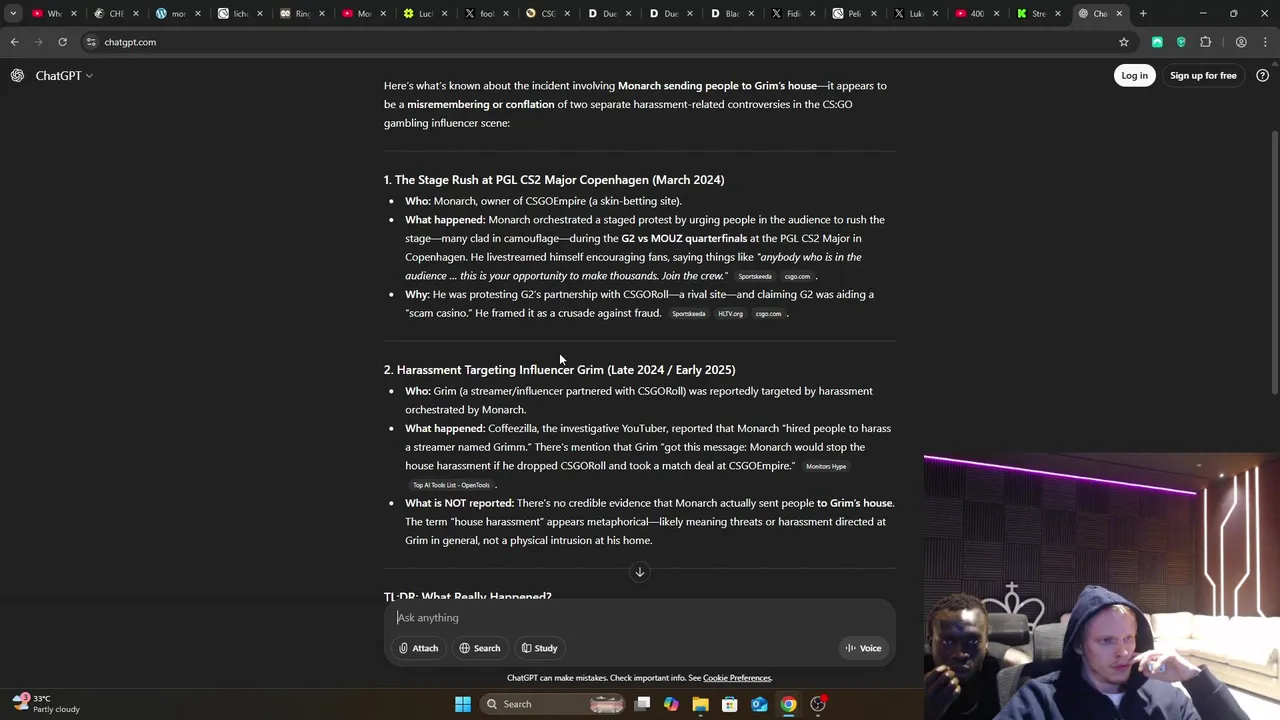Close the active ChatGPT tab
Screen dimensions: 1280x720
click(x=1119, y=14)
